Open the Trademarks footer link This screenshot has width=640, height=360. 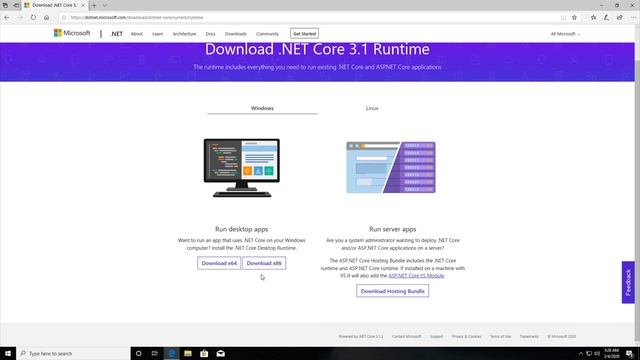coord(529,336)
